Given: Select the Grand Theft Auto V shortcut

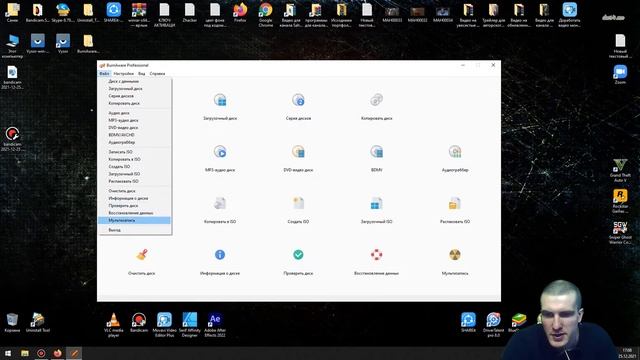Looking at the screenshot, I should [x=620, y=171].
